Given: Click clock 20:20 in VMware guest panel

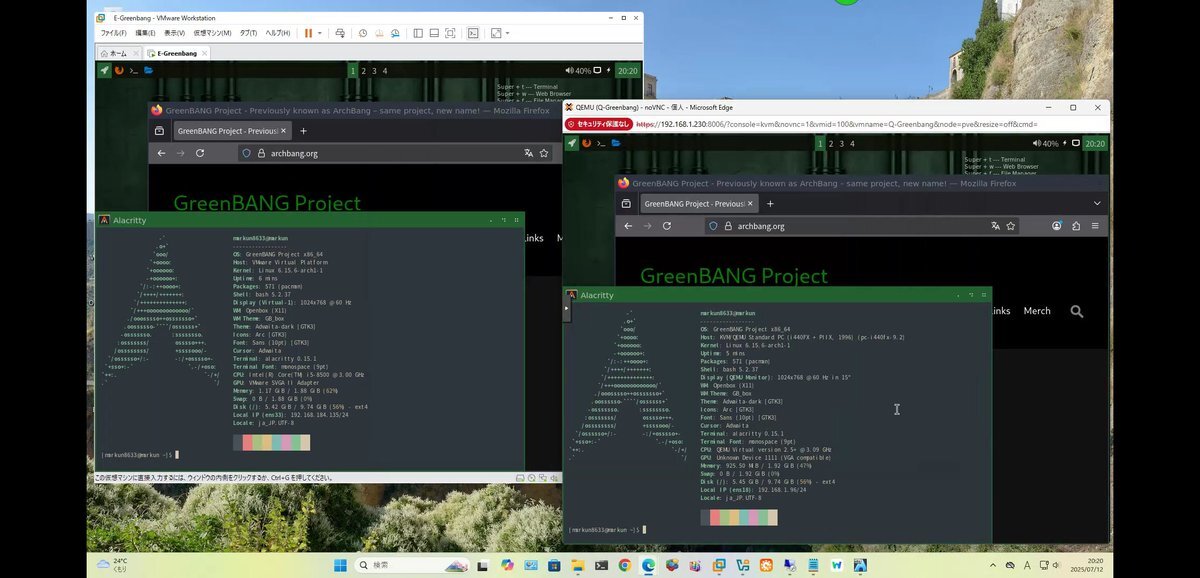Looking at the screenshot, I should (627, 71).
